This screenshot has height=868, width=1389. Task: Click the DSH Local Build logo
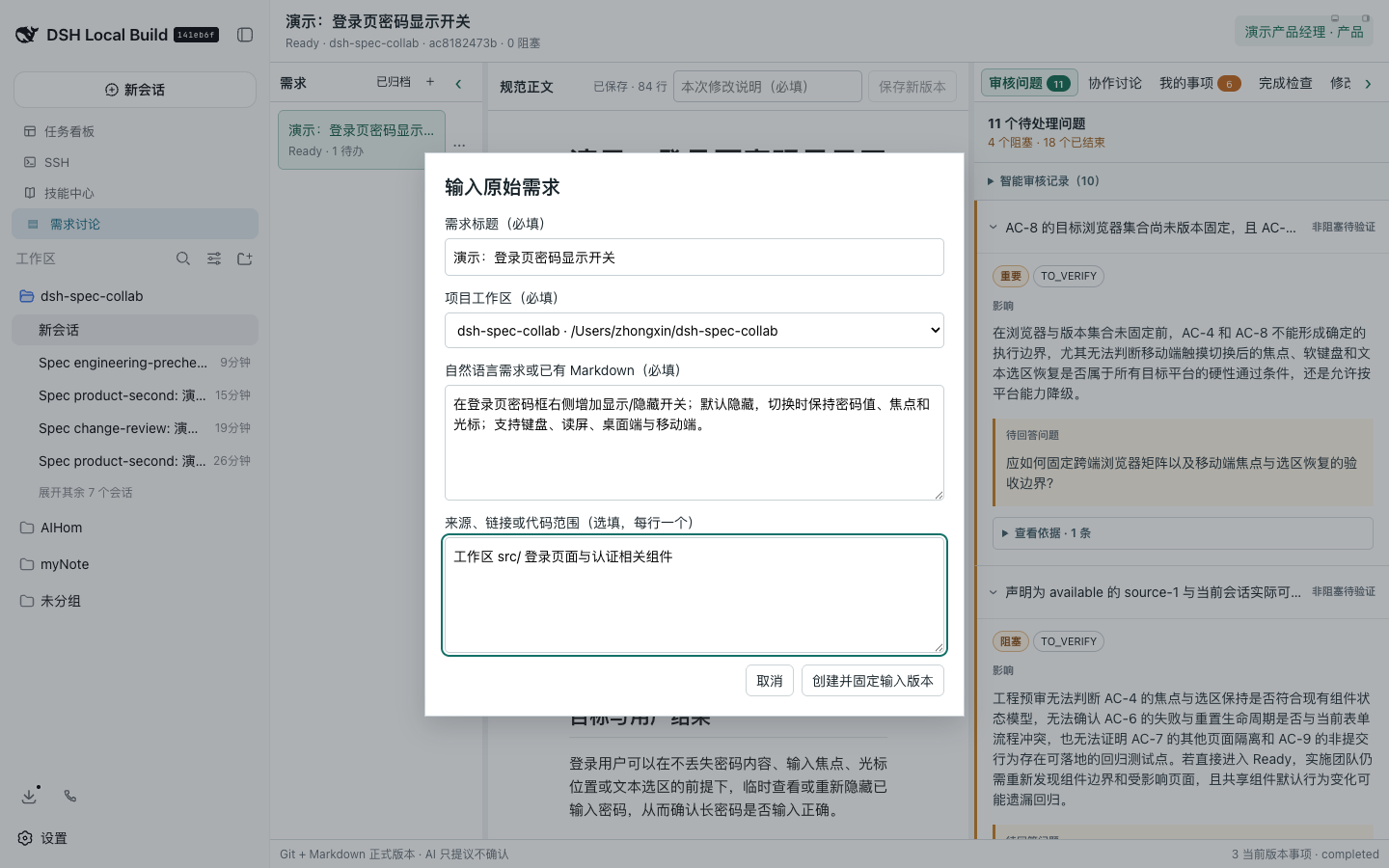coord(27,35)
